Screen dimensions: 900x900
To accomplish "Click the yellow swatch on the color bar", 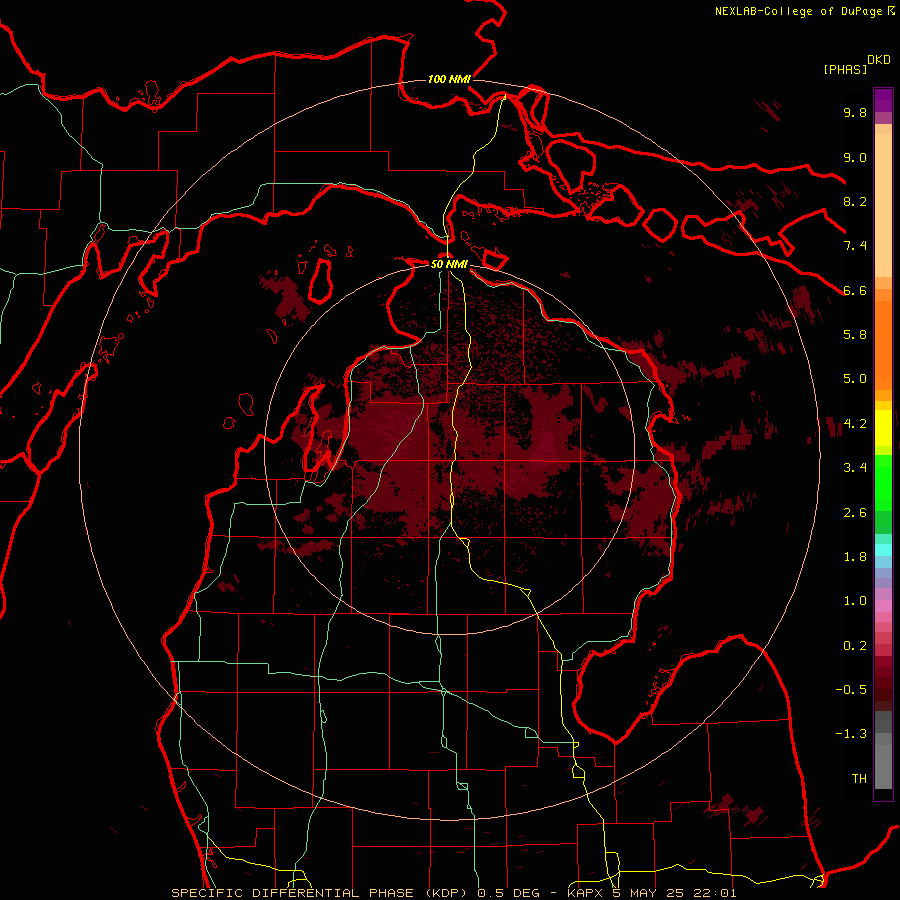I will 883,428.
